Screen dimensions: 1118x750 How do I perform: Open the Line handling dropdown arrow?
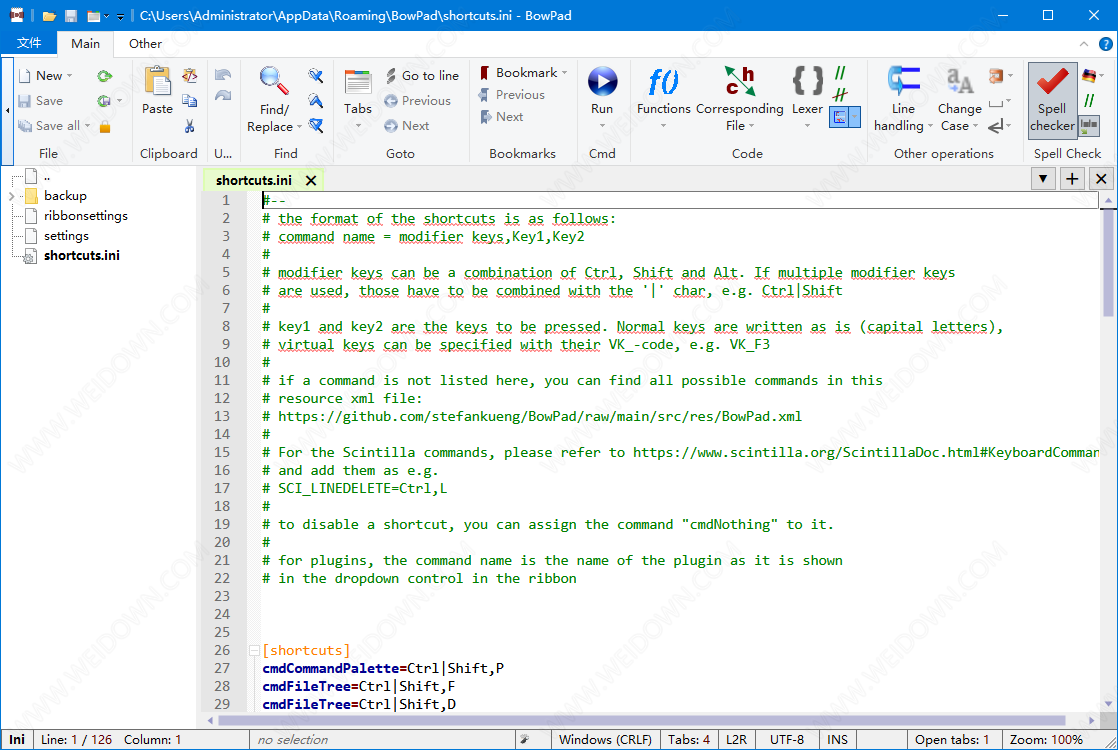point(930,126)
